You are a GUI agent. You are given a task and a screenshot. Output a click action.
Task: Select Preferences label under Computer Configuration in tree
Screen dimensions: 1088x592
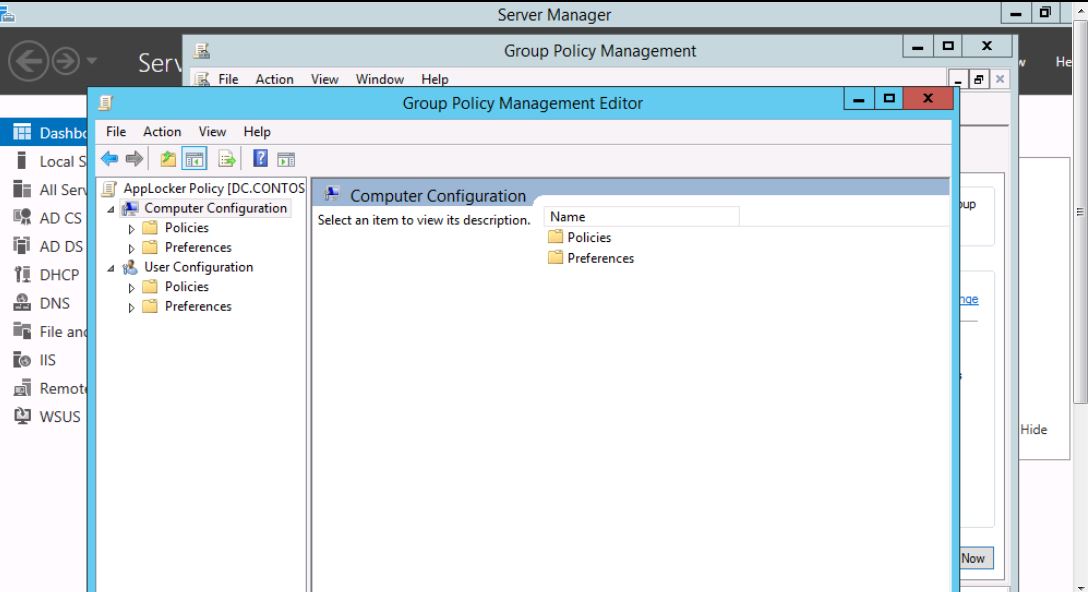click(198, 248)
